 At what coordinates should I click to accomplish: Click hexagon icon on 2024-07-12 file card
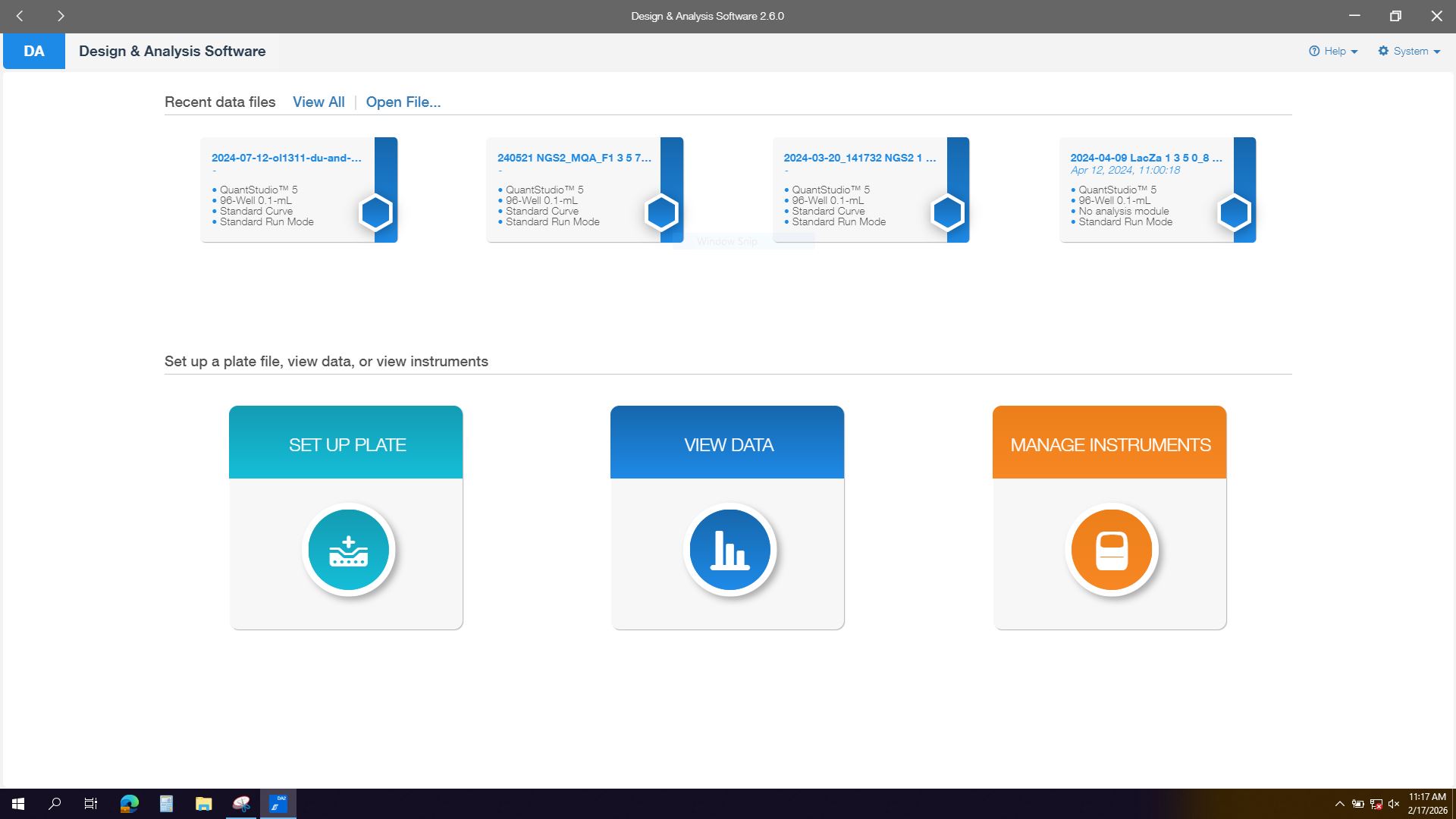coord(375,213)
